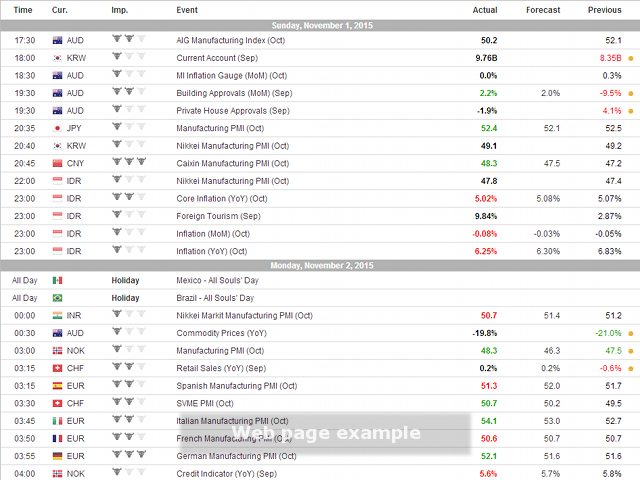Click Norway flag in Credit Indicator row
This screenshot has height=480, width=640.
point(58,473)
